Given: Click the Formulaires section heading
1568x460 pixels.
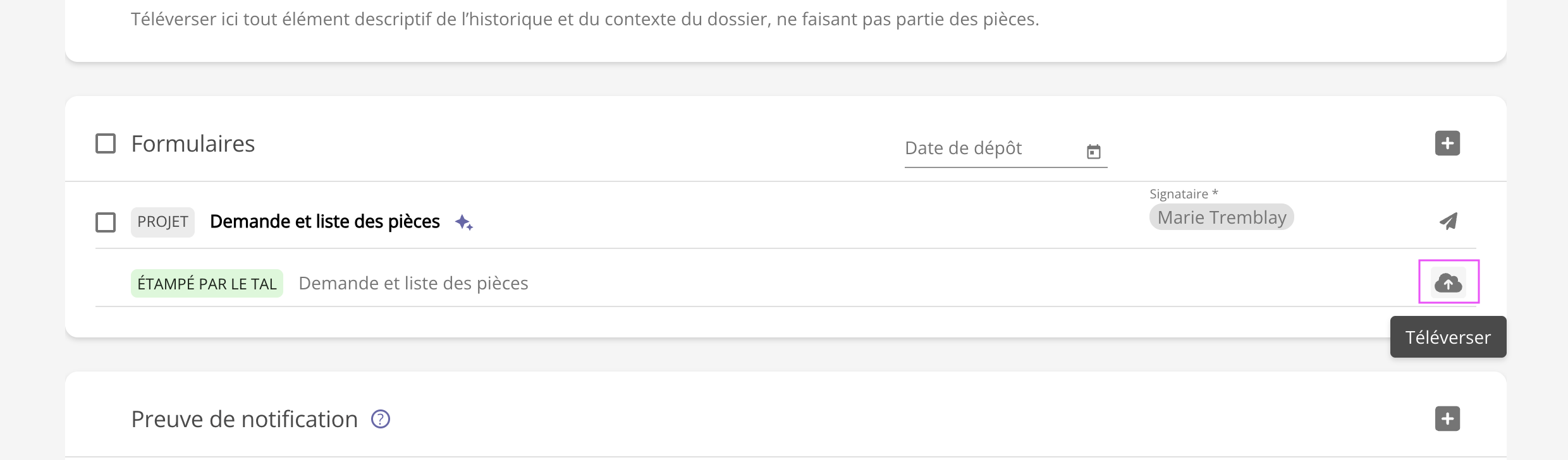Looking at the screenshot, I should (193, 144).
